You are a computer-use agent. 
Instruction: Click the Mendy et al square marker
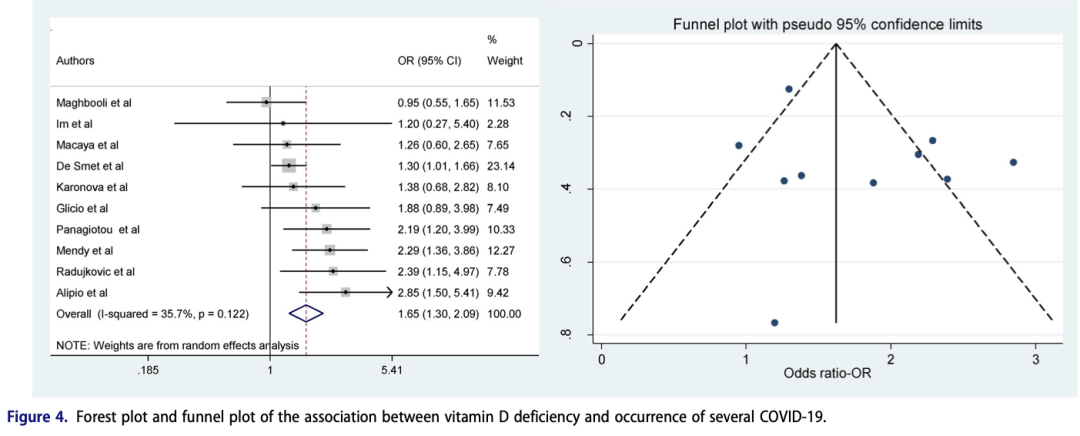click(330, 250)
